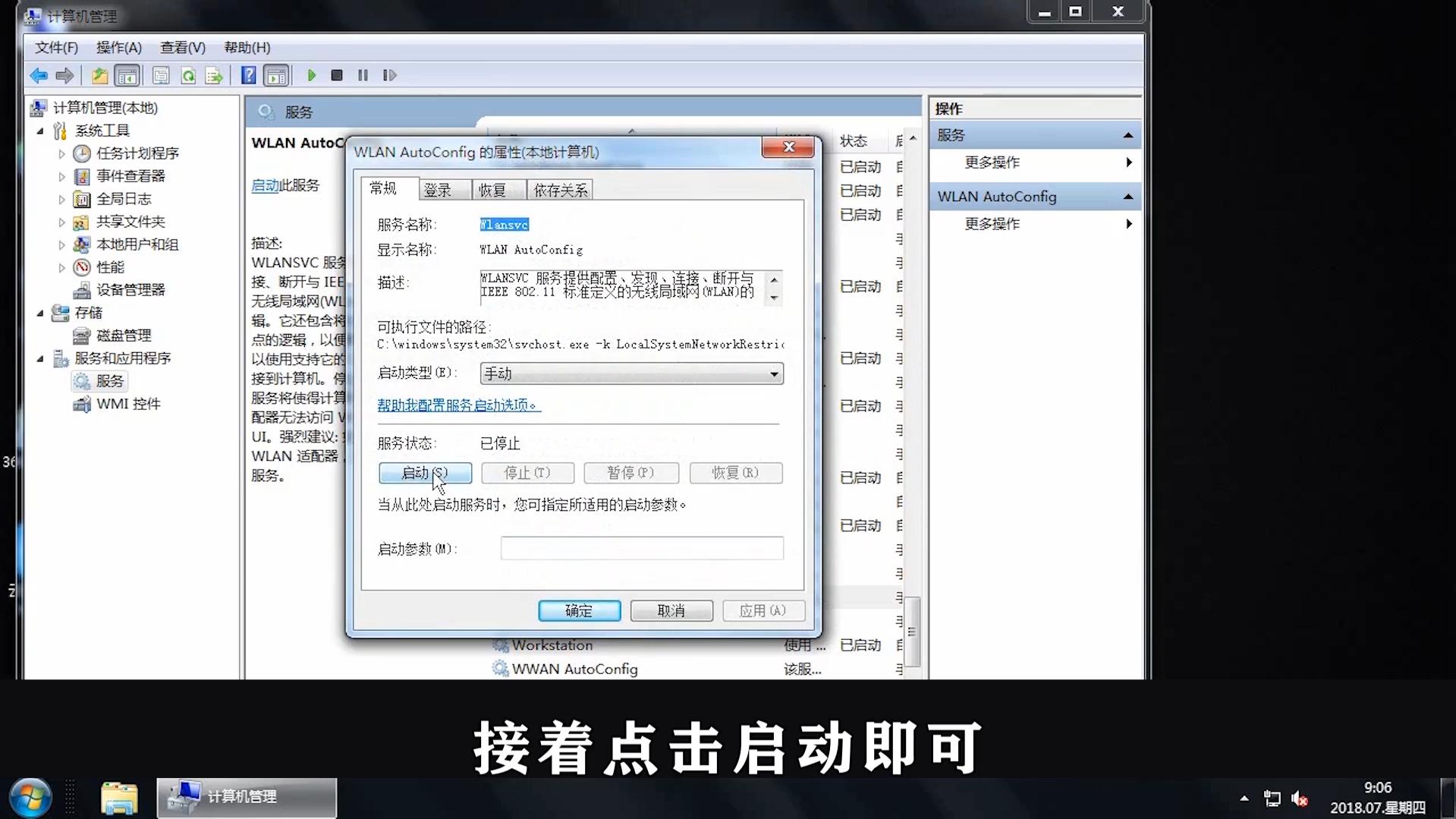Collapse the 系统工具 tree node
Image resolution: width=1456 pixels, height=819 pixels.
tap(40, 131)
